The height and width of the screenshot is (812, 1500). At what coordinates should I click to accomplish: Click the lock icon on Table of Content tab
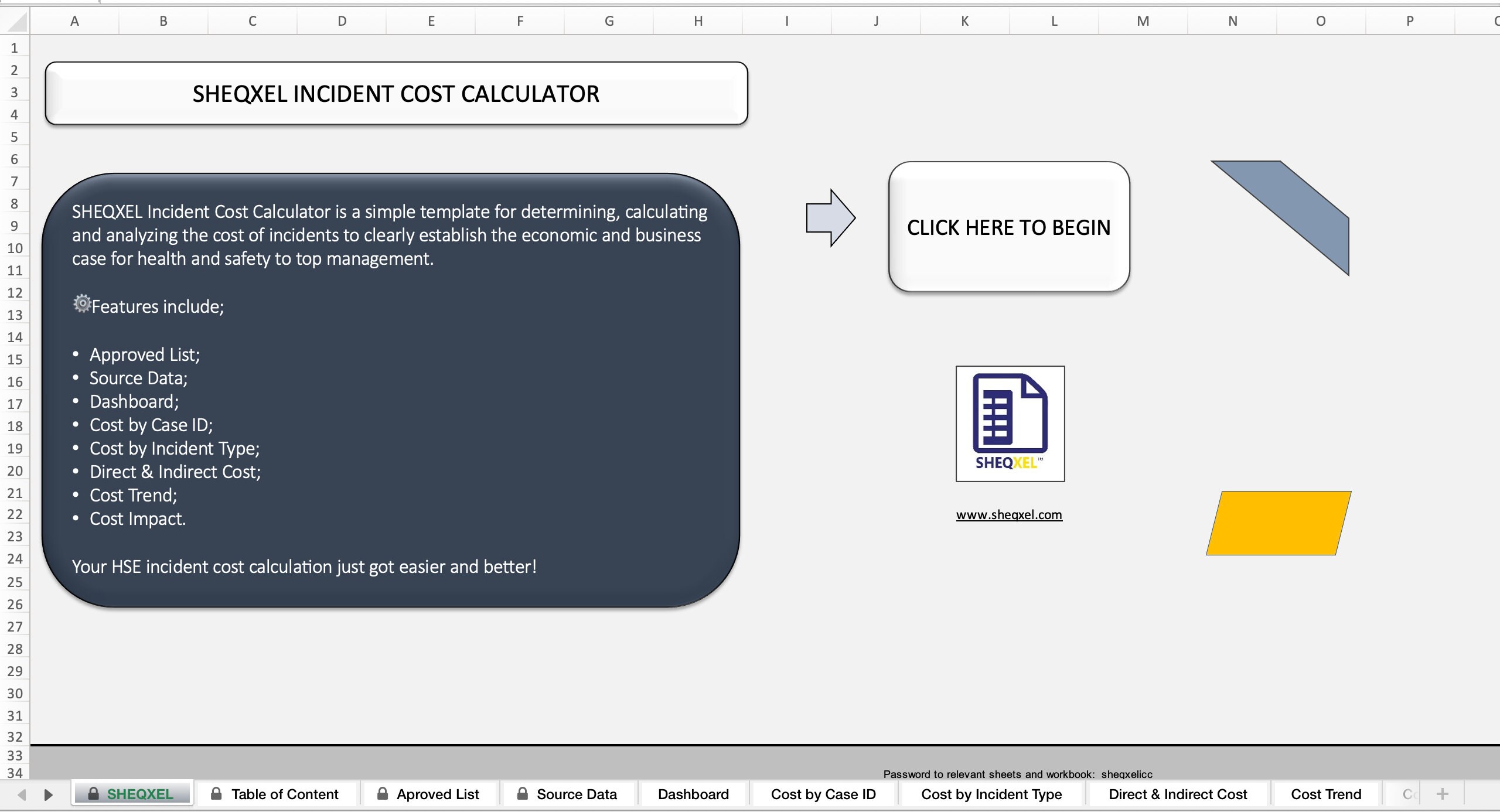pos(216,794)
